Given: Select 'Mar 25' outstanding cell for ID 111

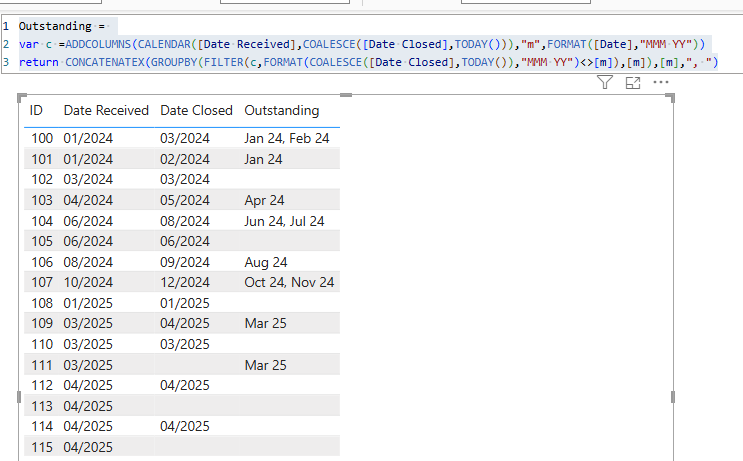Looking at the screenshot, I should click(265, 365).
